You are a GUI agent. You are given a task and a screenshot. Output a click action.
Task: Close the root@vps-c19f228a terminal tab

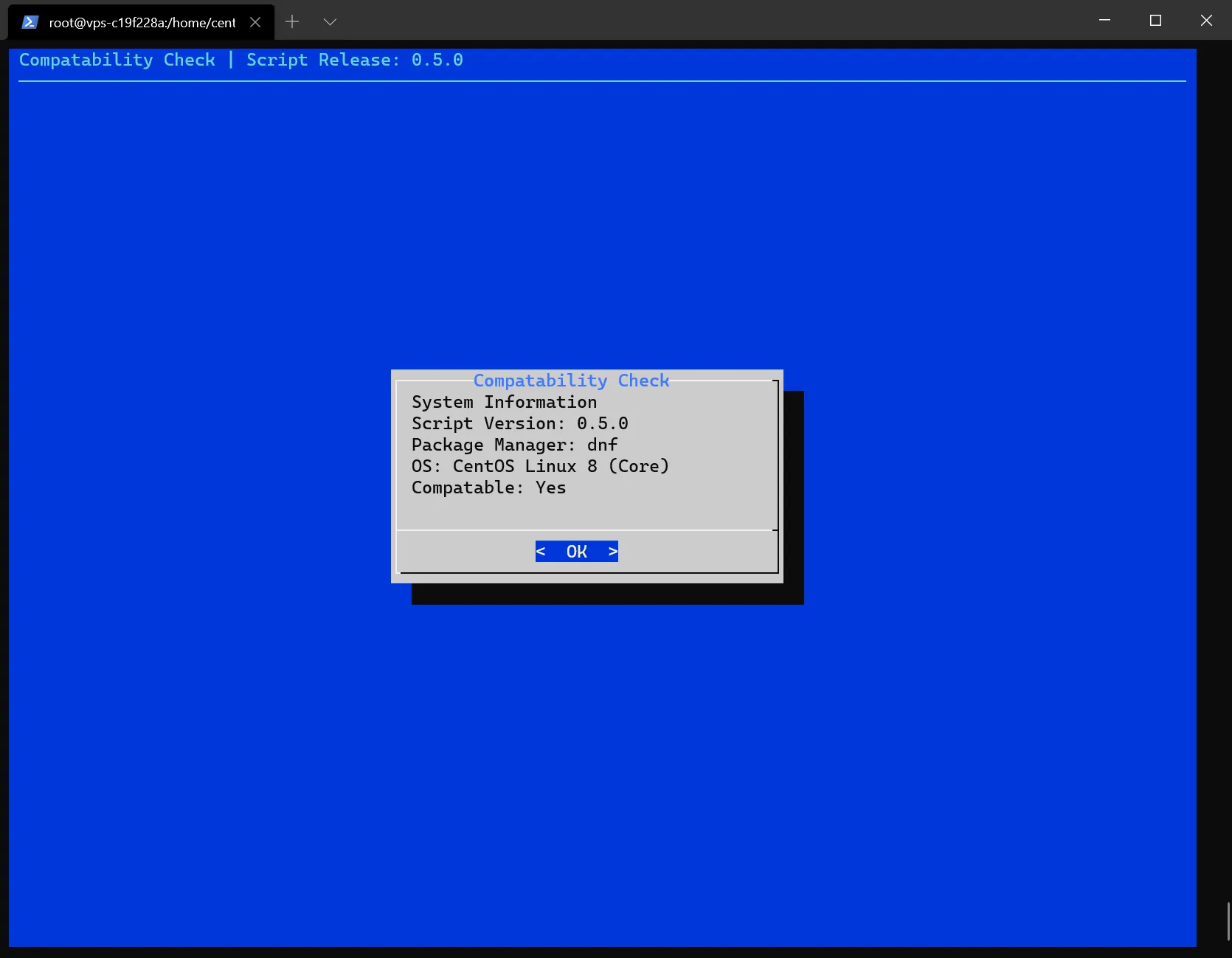255,22
